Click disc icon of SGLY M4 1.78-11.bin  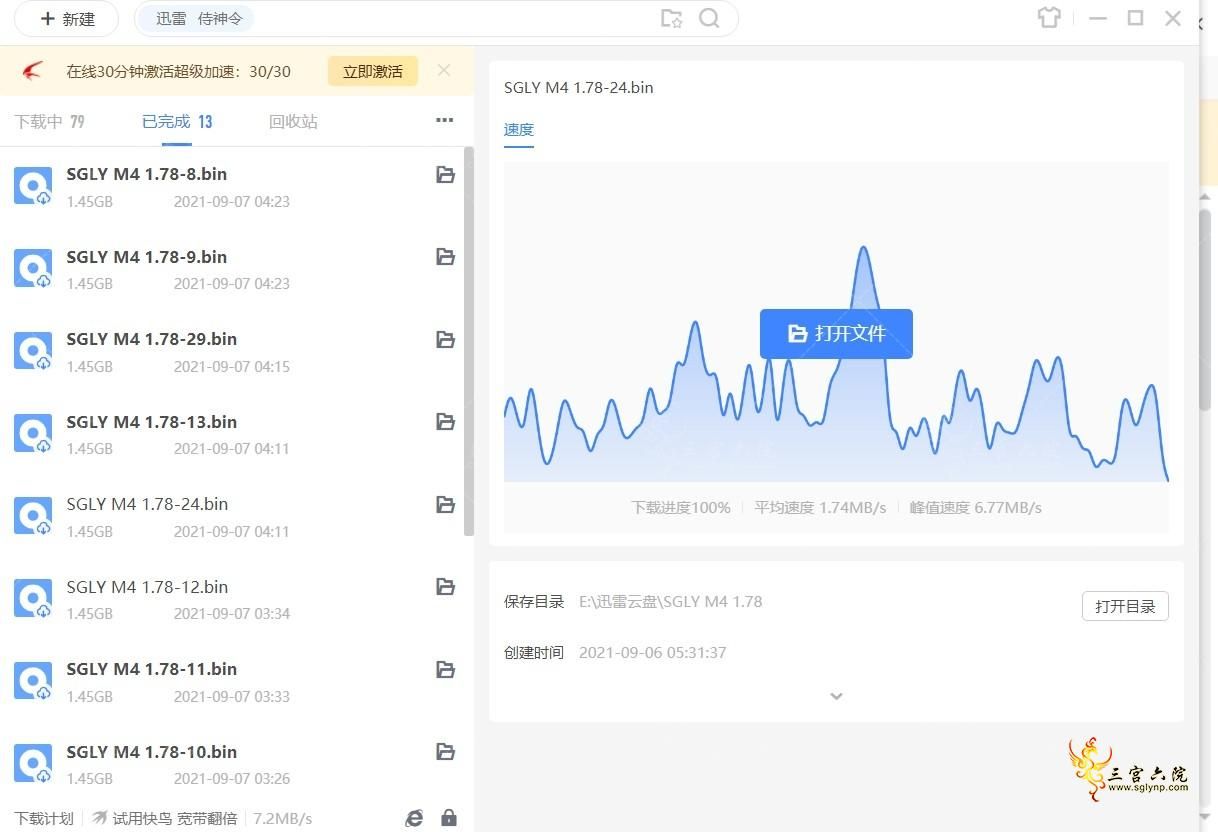click(33, 681)
